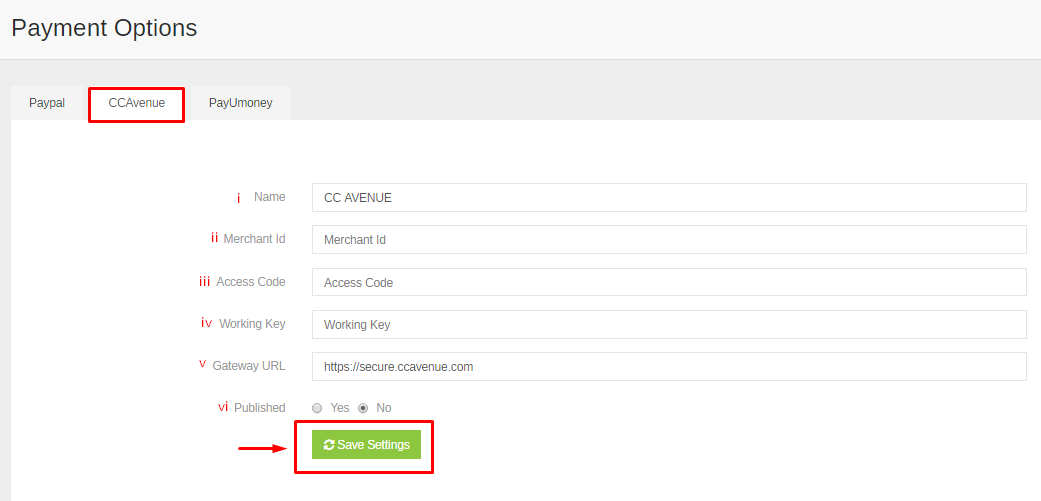
Task: Open the CCAvenue tab
Action: coord(137,103)
